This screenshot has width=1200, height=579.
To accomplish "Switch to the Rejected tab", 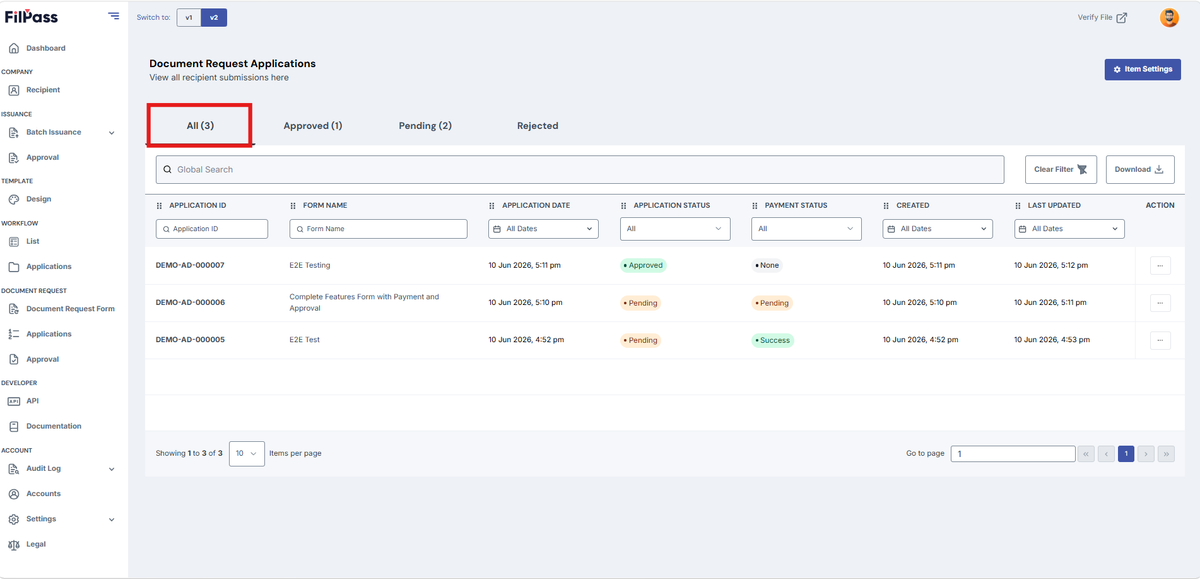I will [537, 126].
